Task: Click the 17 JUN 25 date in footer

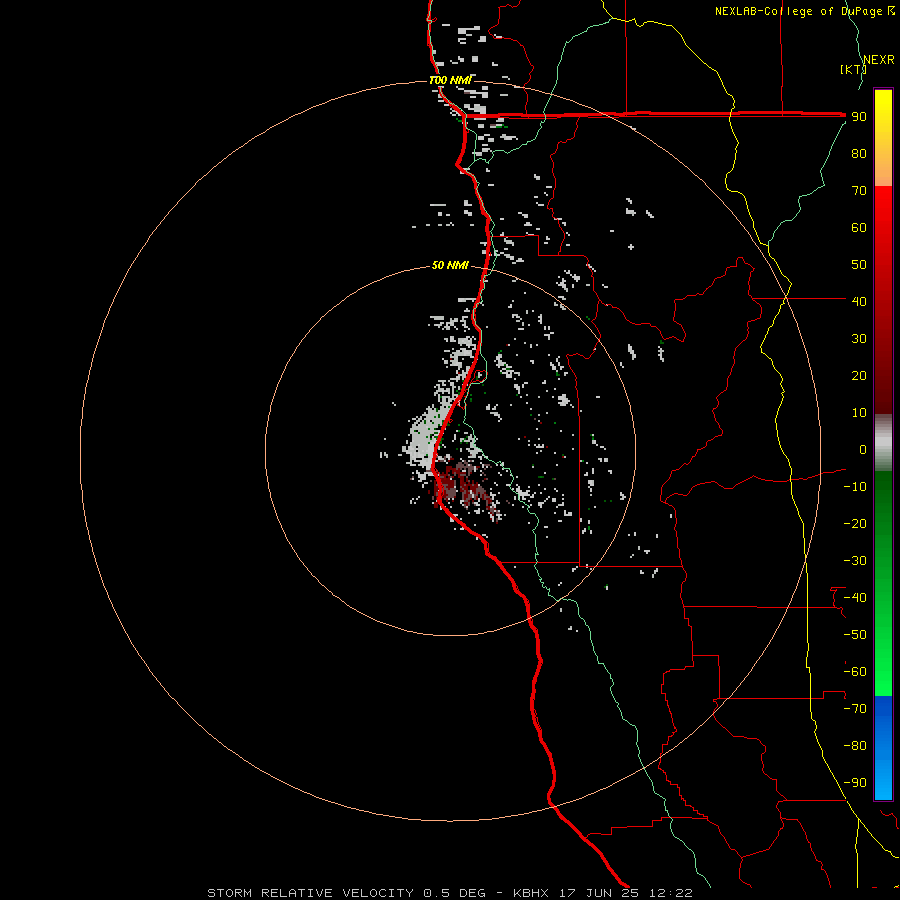Action: pos(599,893)
